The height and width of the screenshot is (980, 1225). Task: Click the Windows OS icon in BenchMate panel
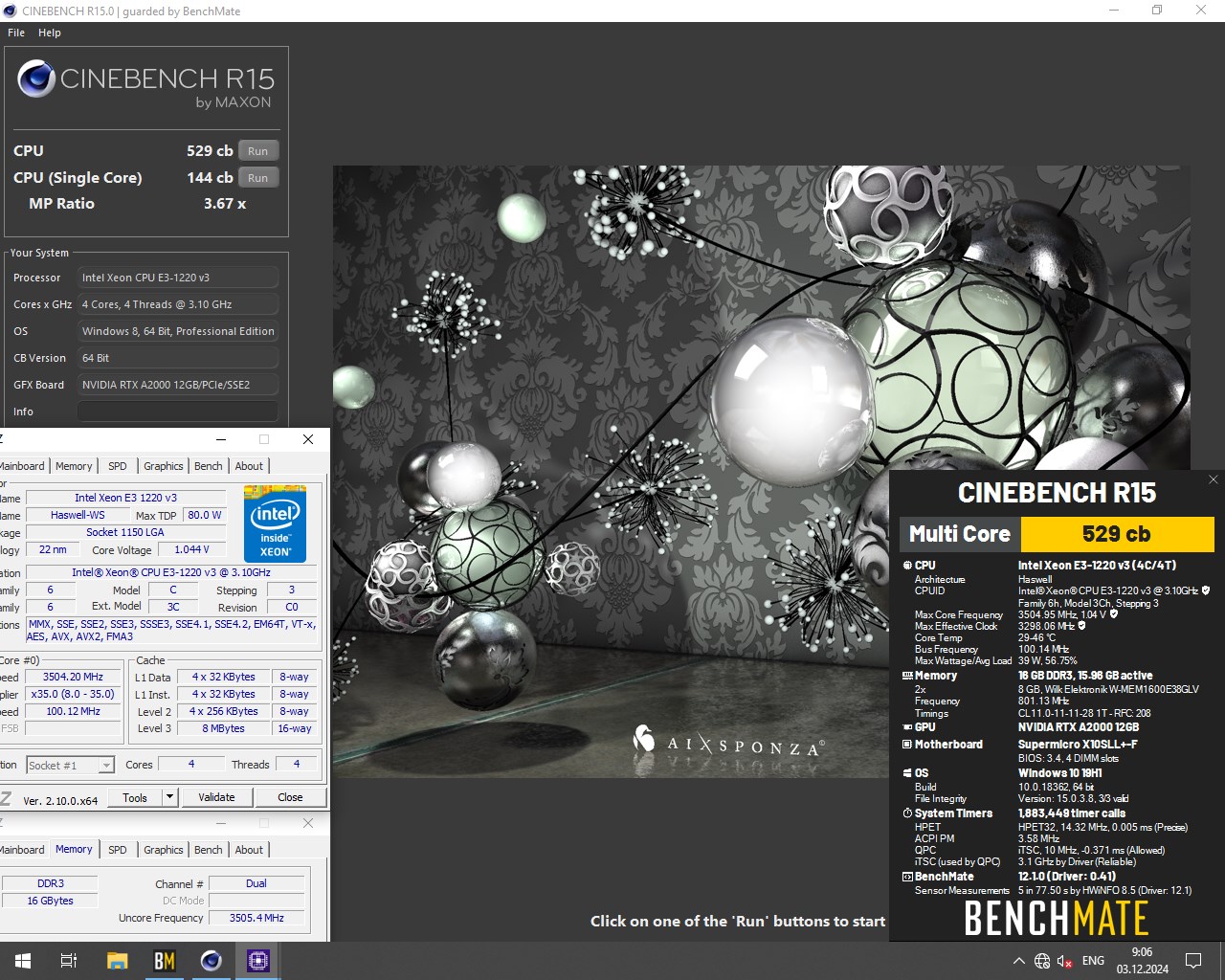click(907, 773)
